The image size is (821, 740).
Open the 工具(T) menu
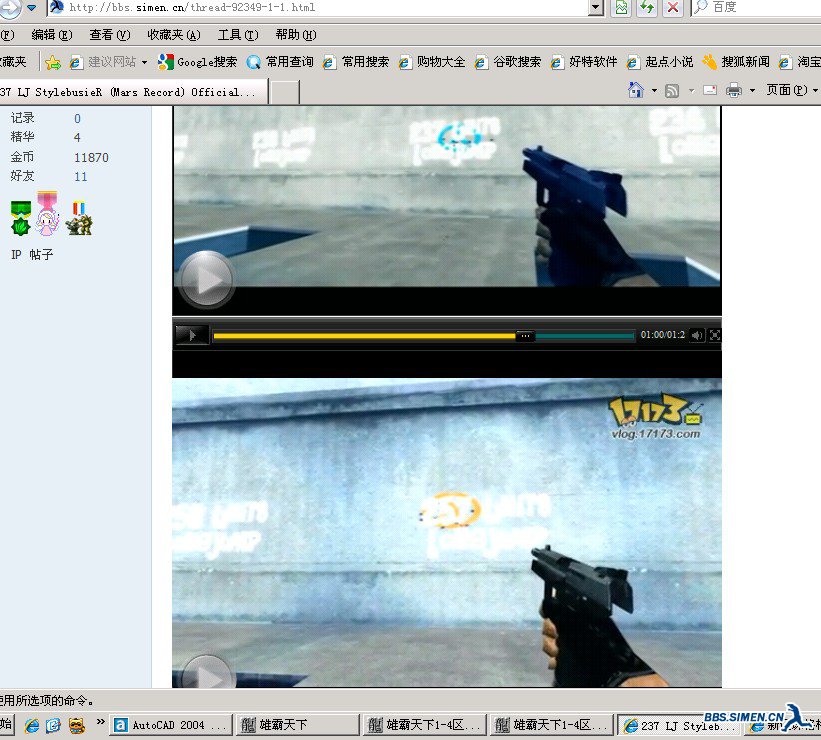point(238,35)
